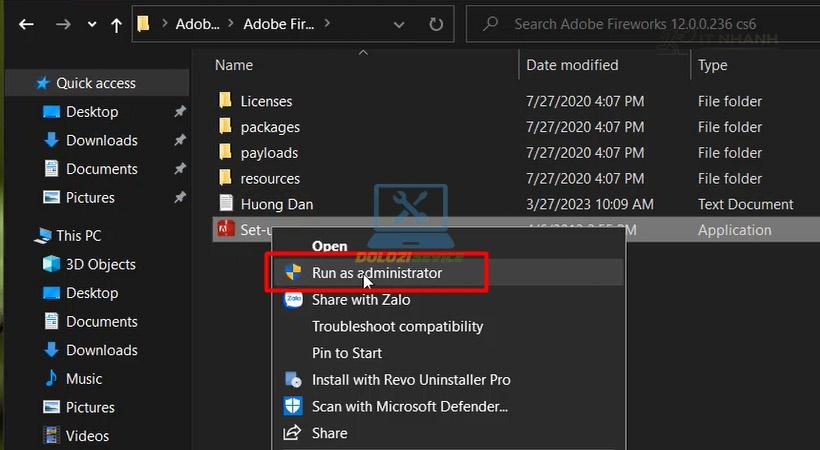
Task: Click the Set-up application file icon
Action: coord(225,230)
